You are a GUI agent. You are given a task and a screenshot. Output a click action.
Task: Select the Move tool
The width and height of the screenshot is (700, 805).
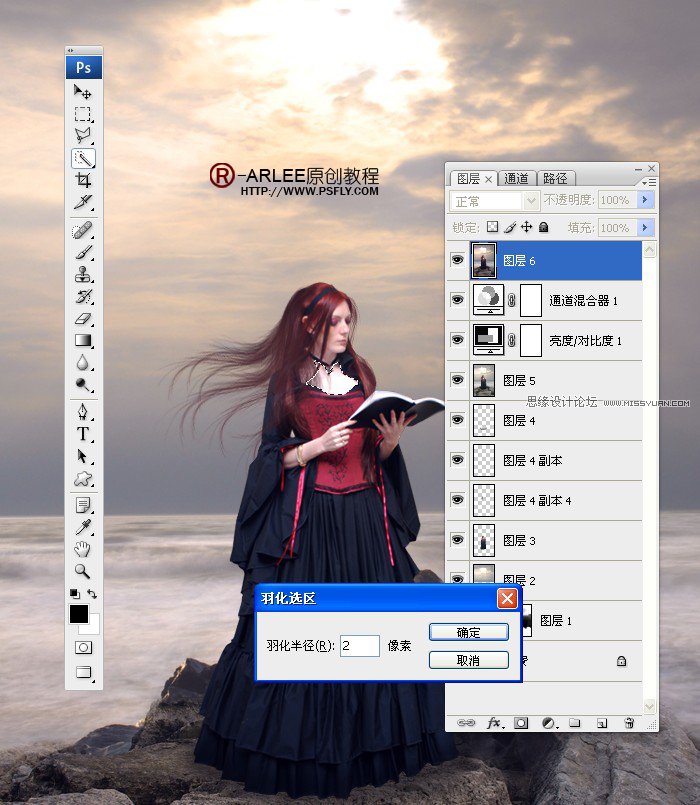pyautogui.click(x=83, y=92)
